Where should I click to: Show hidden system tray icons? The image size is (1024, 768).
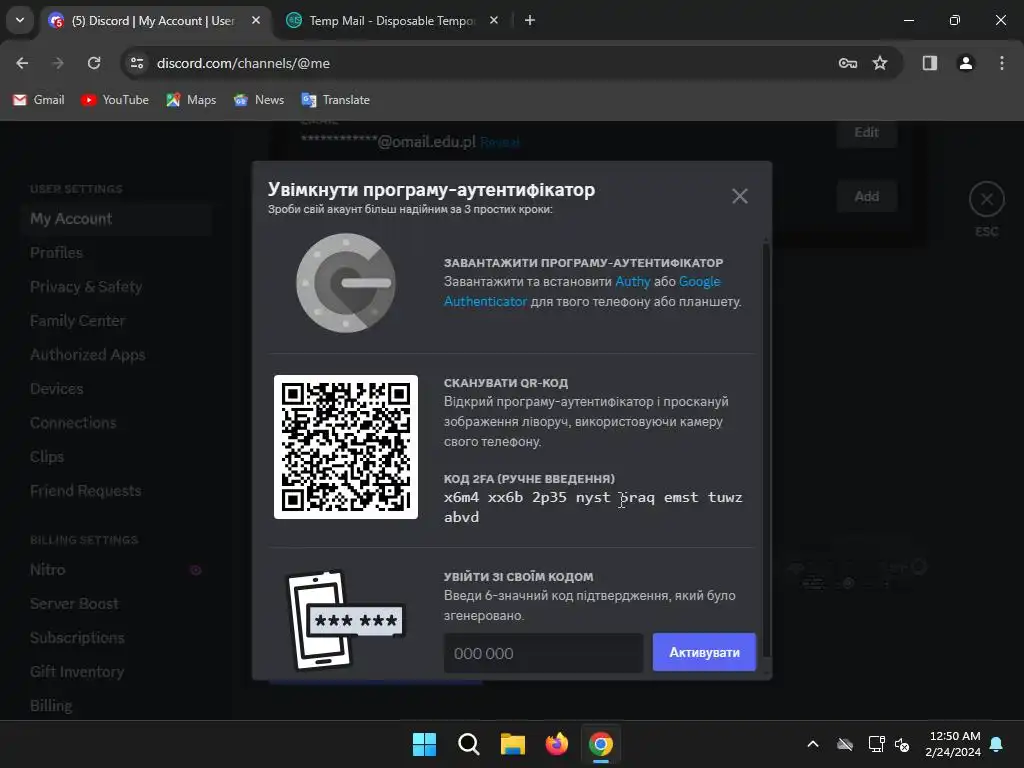pos(812,744)
